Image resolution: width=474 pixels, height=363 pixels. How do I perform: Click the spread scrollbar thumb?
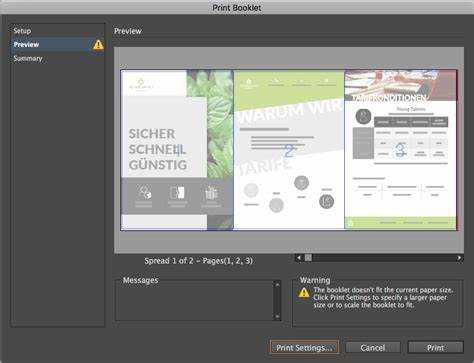point(309,258)
